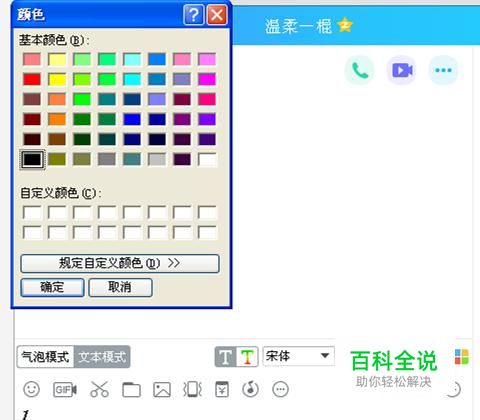
Task: Select the cyan swatch in second row
Action: (132, 79)
